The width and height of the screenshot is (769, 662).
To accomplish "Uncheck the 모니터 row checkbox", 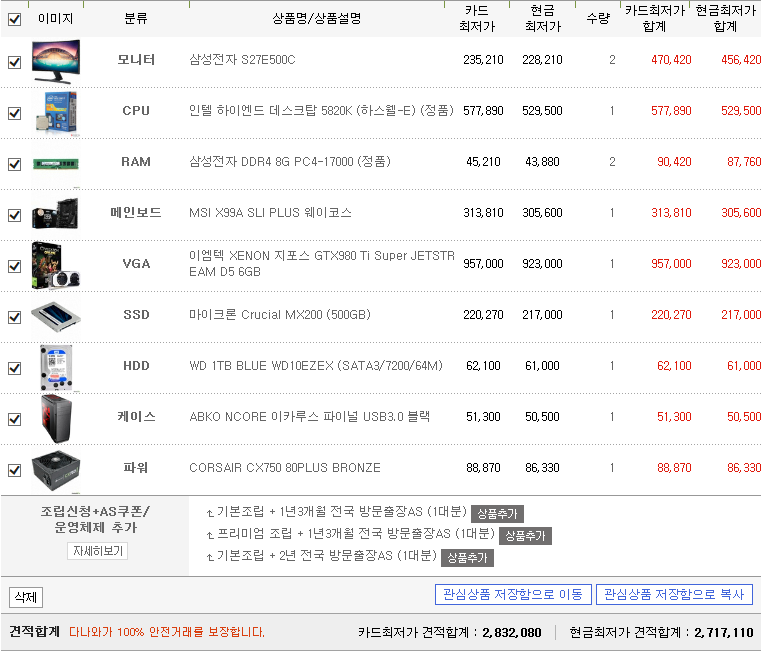I will [15, 63].
